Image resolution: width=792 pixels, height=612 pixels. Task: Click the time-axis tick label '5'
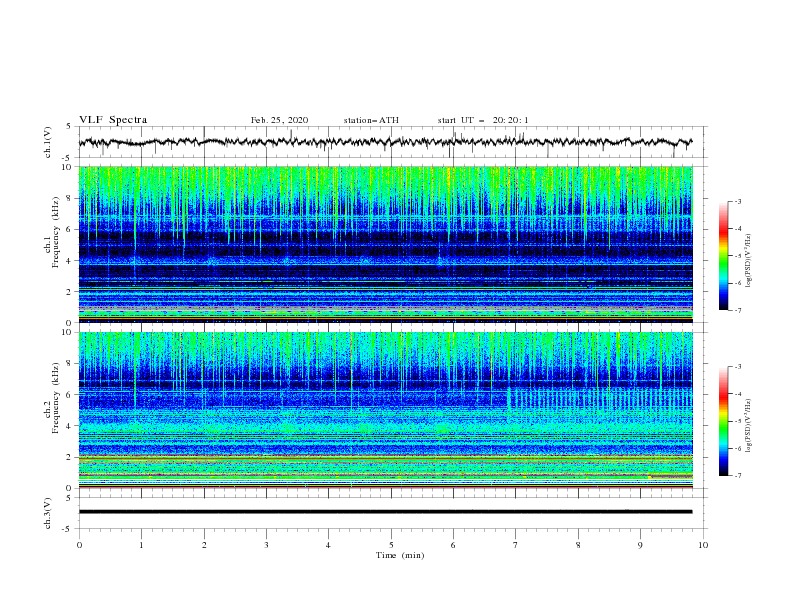click(391, 545)
